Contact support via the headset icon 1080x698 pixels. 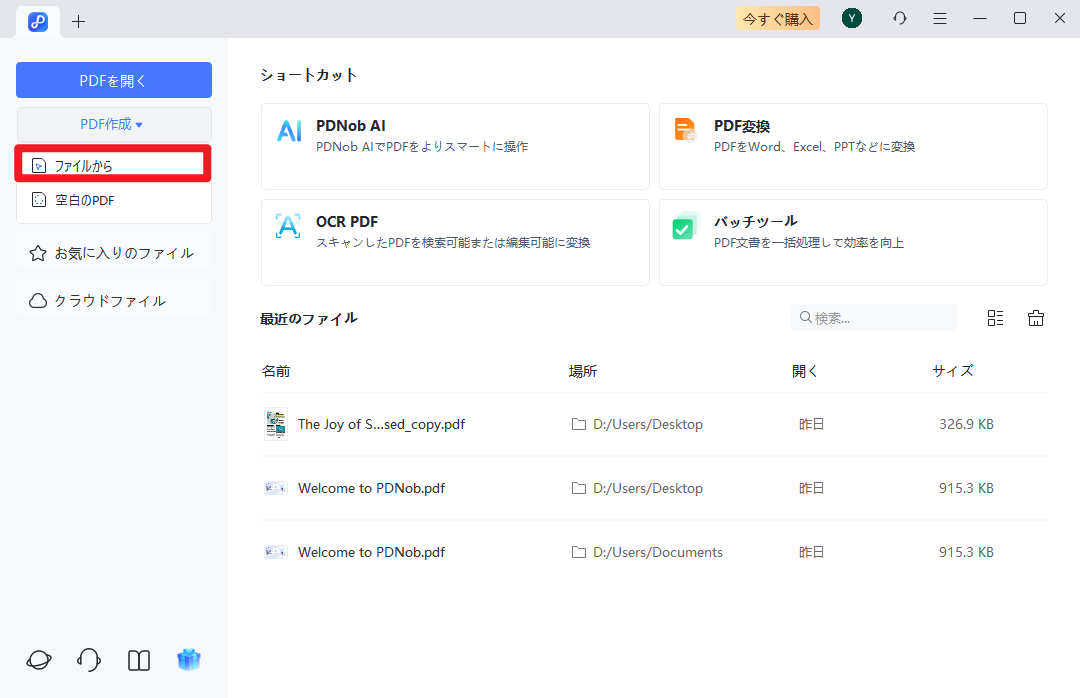[x=88, y=660]
